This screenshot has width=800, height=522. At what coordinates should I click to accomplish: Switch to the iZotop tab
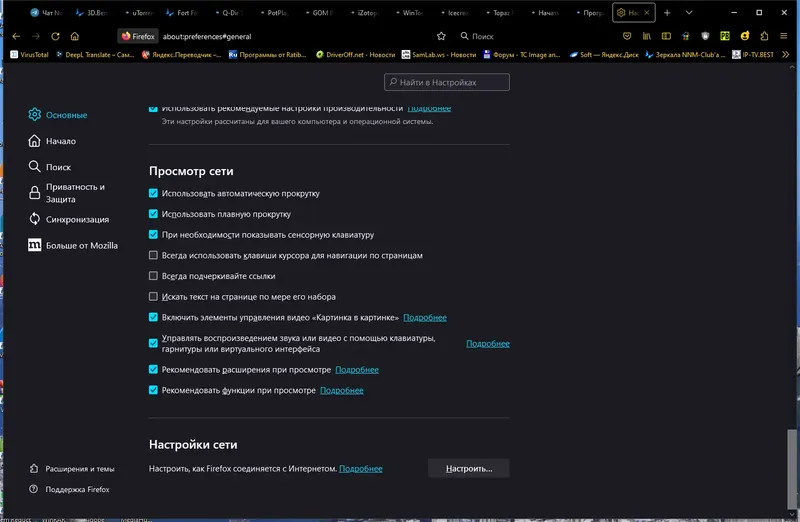tap(364, 13)
